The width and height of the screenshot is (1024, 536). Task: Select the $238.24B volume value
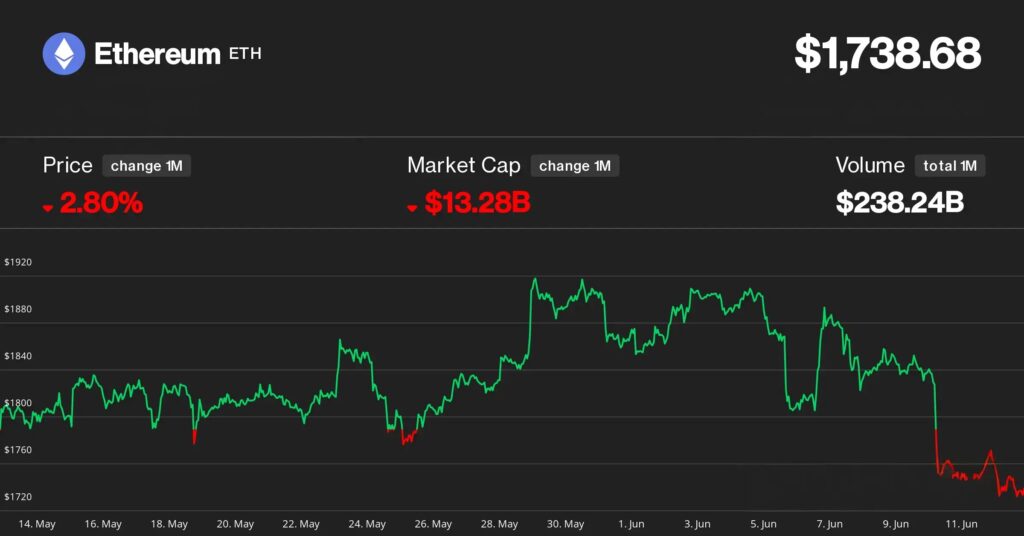900,204
